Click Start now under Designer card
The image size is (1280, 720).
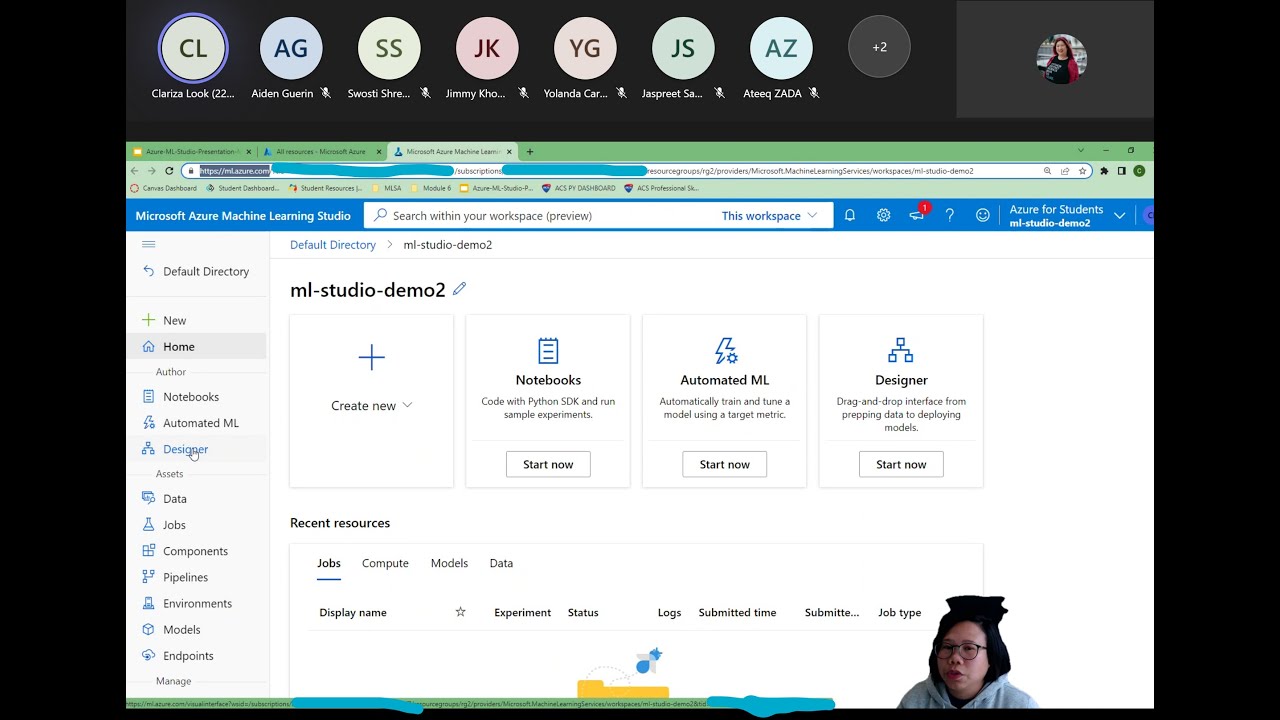tap(901, 464)
